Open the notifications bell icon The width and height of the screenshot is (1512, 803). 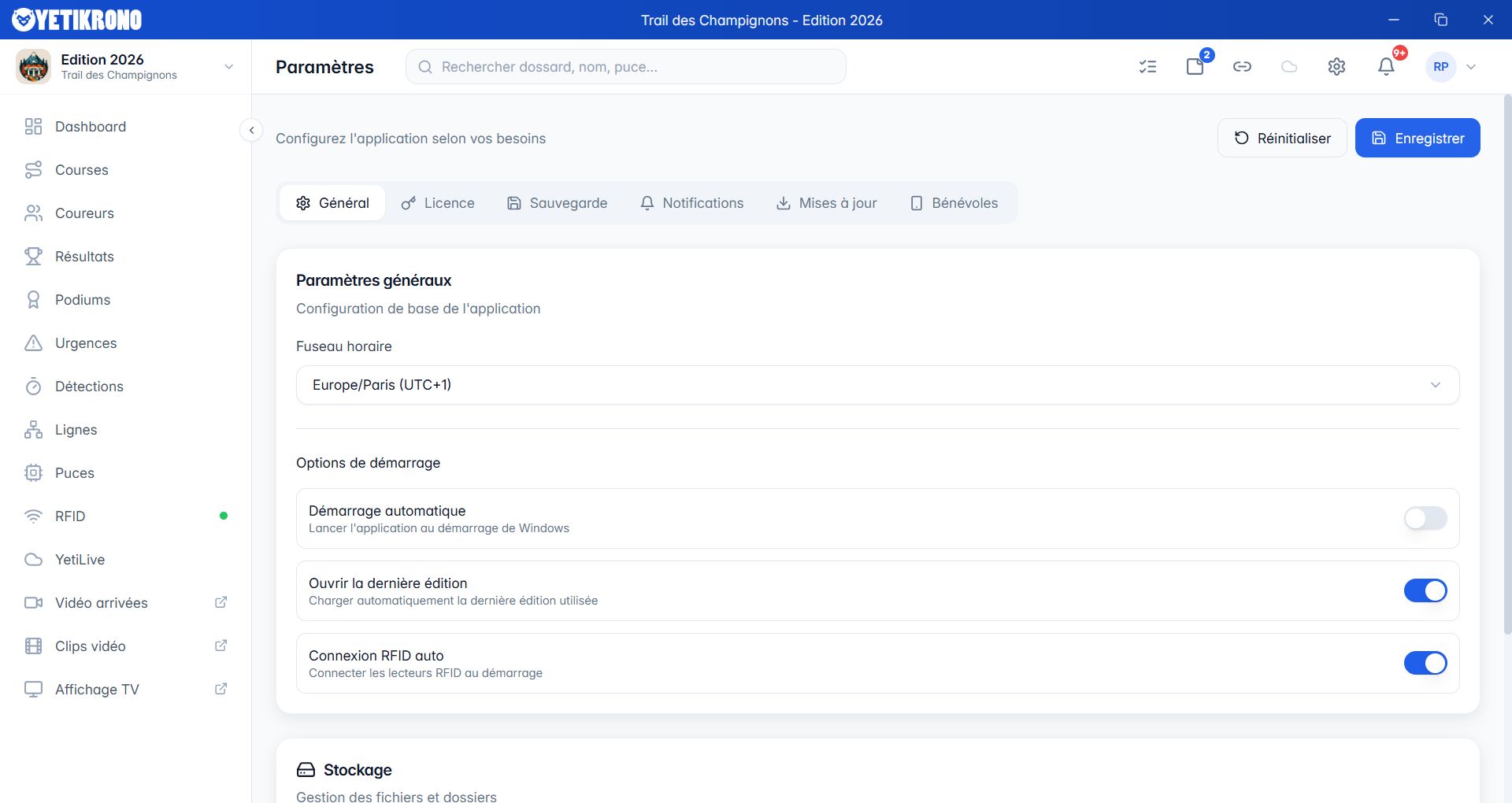(x=1386, y=67)
